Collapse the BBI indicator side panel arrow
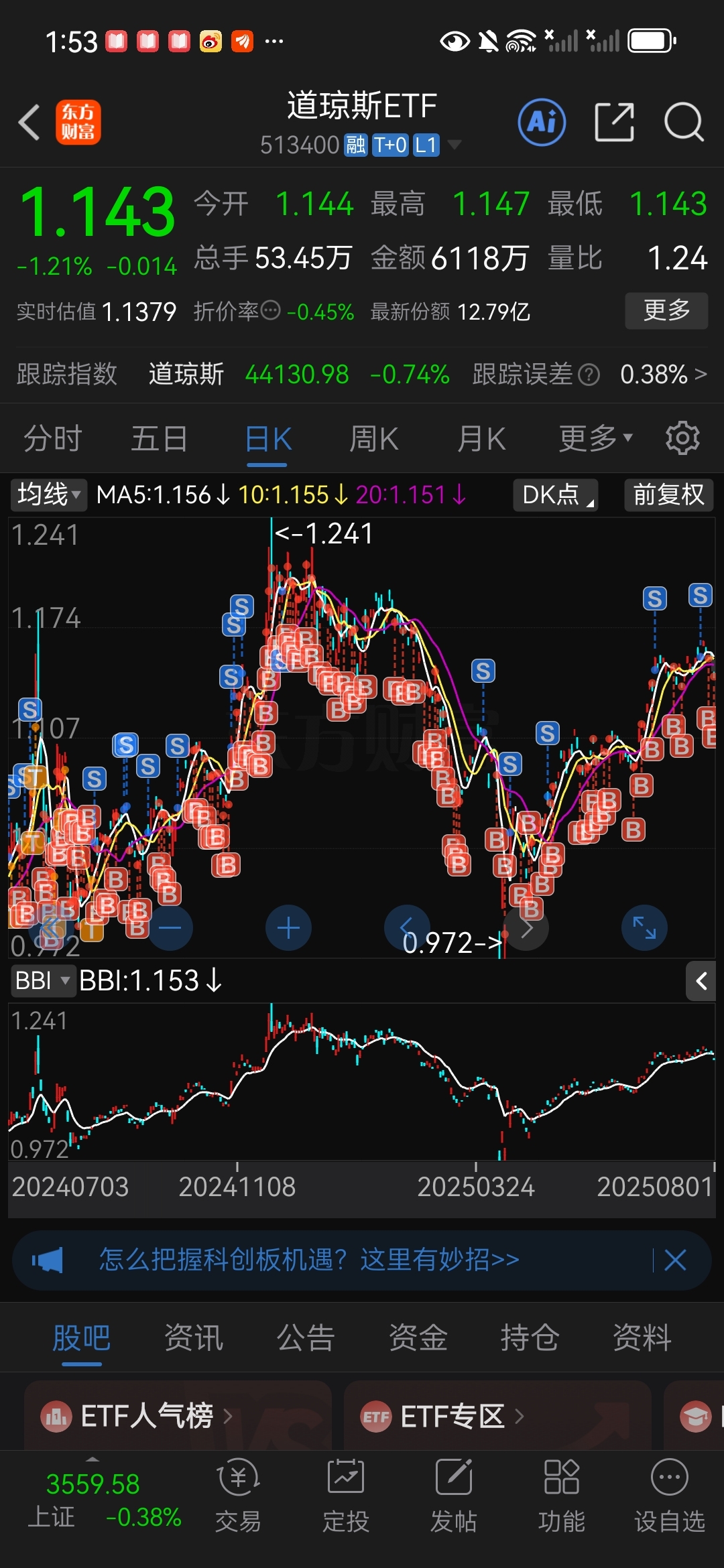The width and height of the screenshot is (724, 1568). coord(701,981)
